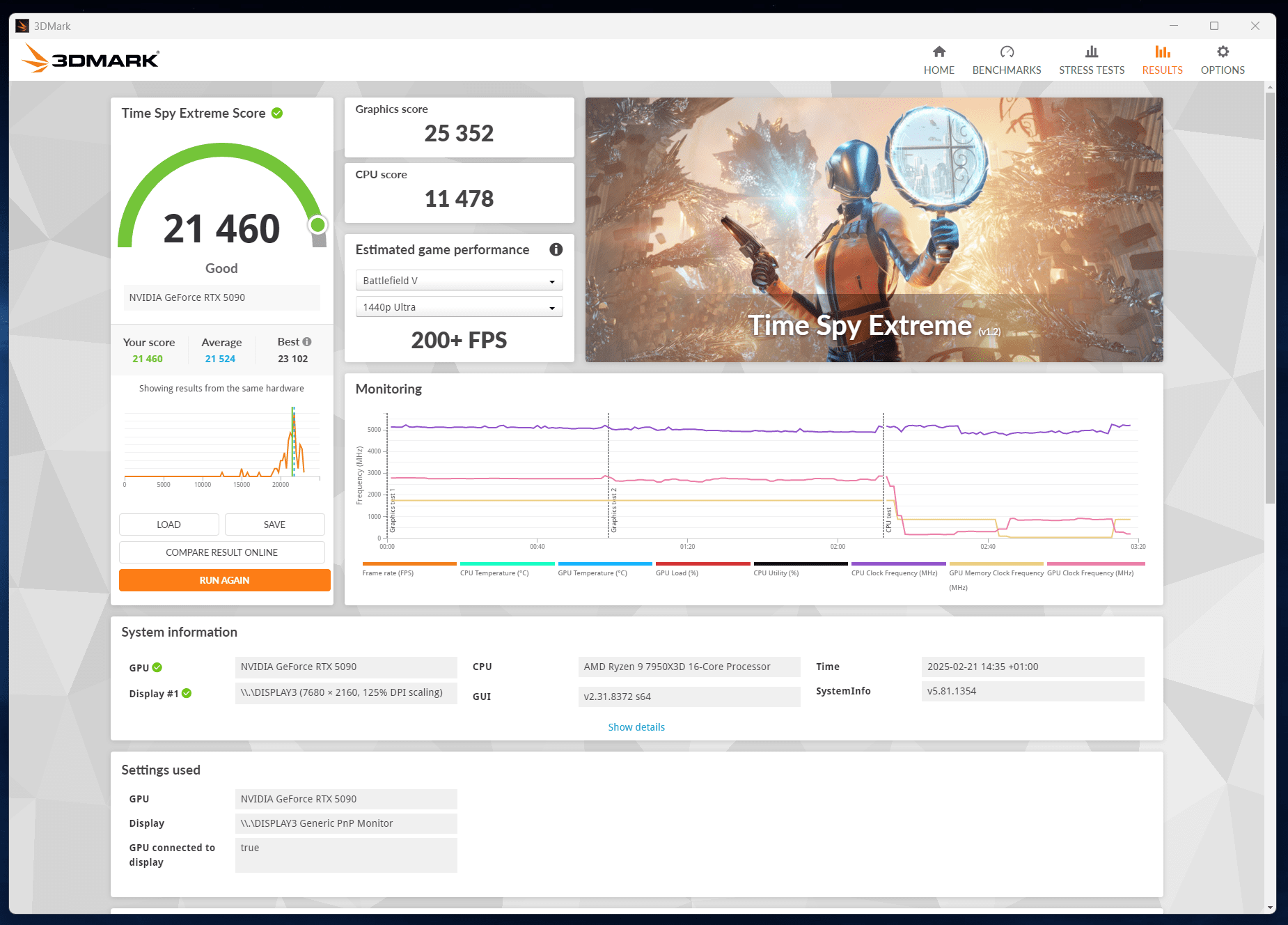Click the green check next to GPU
Viewport: 1288px width, 925px height.
(x=157, y=667)
